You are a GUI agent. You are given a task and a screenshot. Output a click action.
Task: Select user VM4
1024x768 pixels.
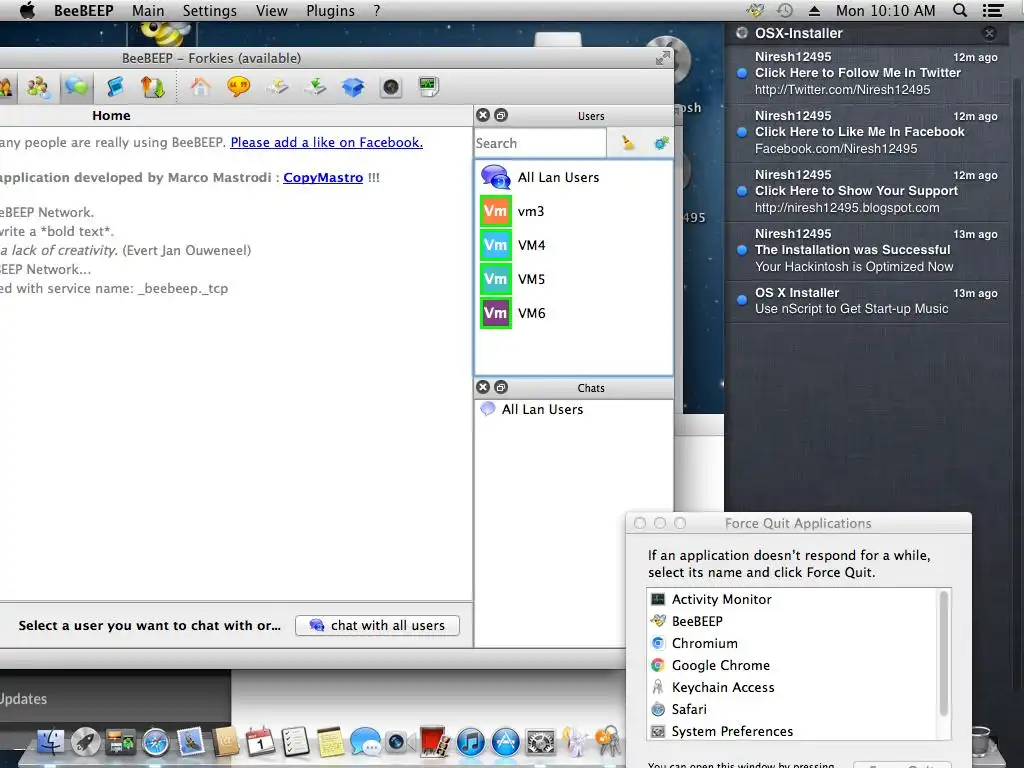(574, 245)
